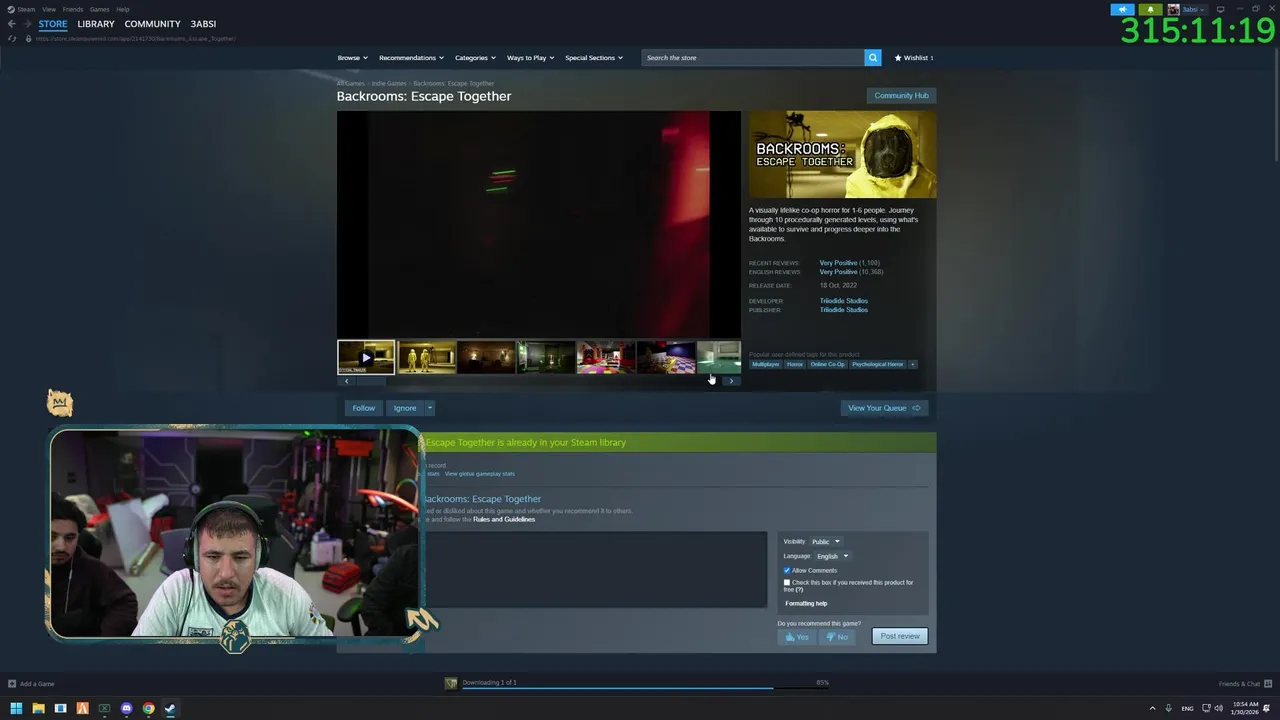Screen dimensions: 1280x720
Task: Expand Special Sections dropdown
Action: [x=594, y=58]
